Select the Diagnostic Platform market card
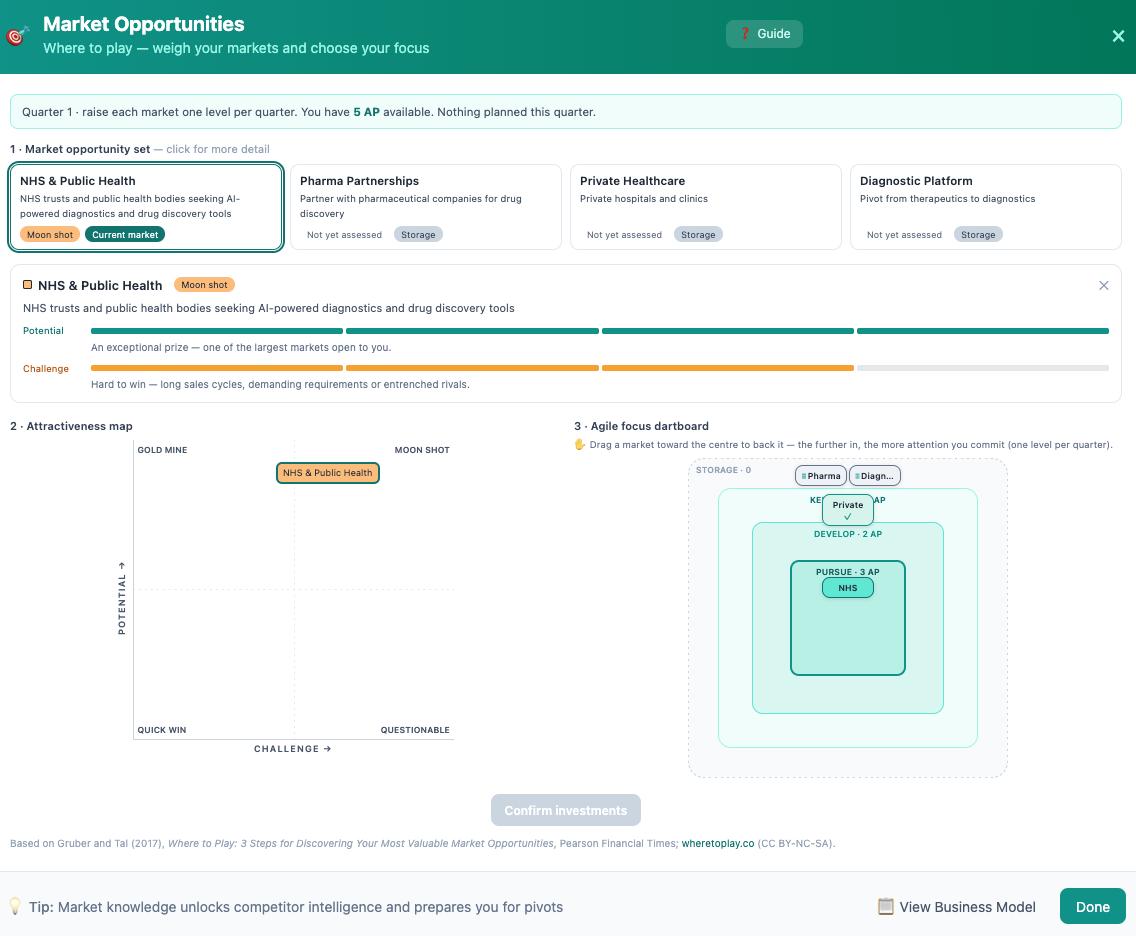 985,207
